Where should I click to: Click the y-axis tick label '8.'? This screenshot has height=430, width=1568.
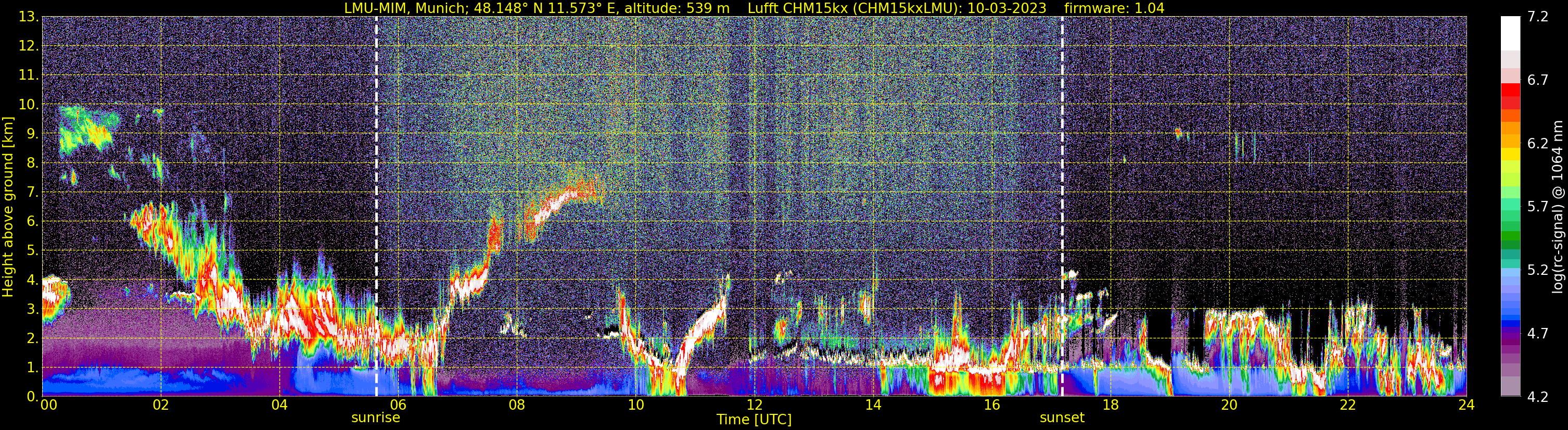[x=32, y=163]
